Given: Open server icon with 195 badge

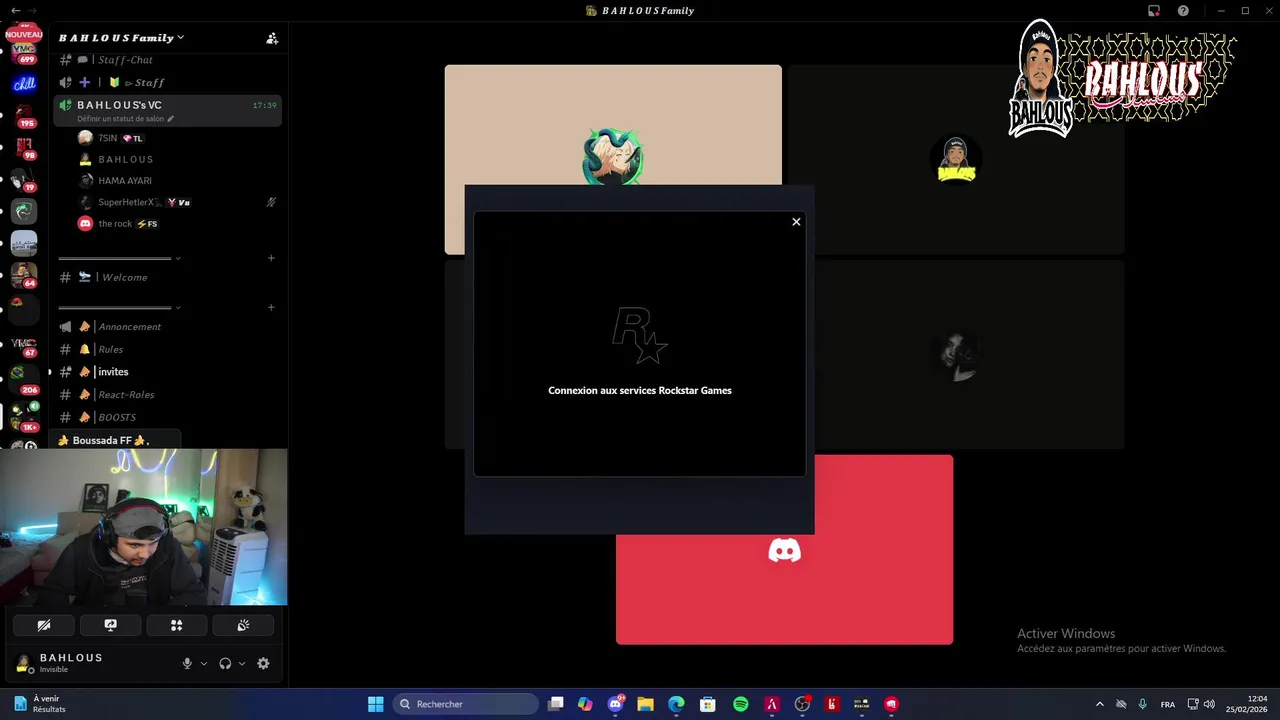Looking at the screenshot, I should 24,115.
